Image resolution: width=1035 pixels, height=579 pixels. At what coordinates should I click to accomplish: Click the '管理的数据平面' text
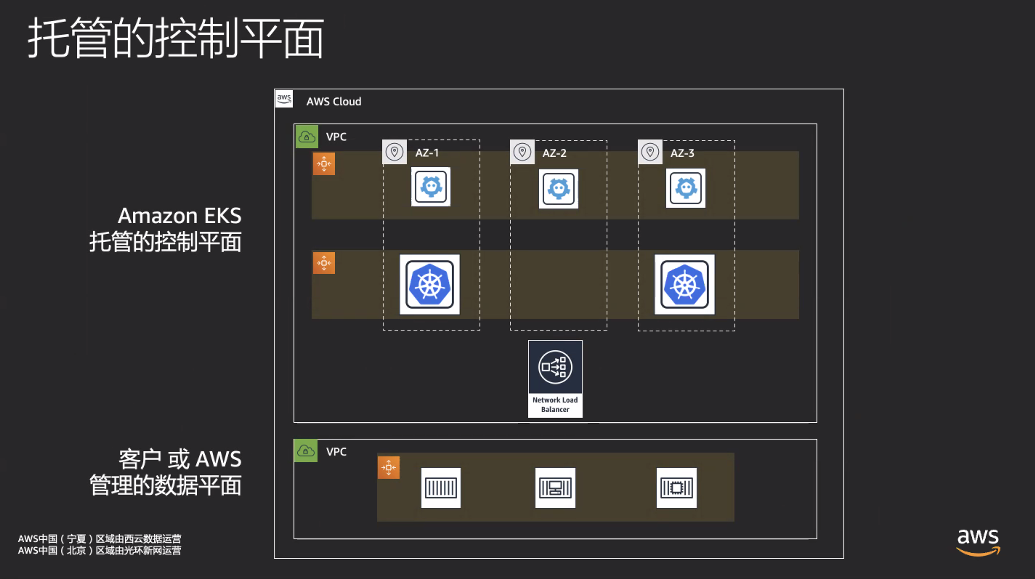[165, 485]
